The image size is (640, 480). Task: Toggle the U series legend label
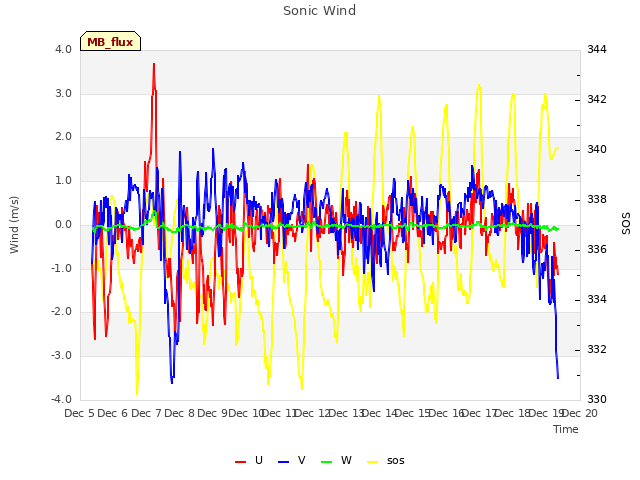pos(259,460)
